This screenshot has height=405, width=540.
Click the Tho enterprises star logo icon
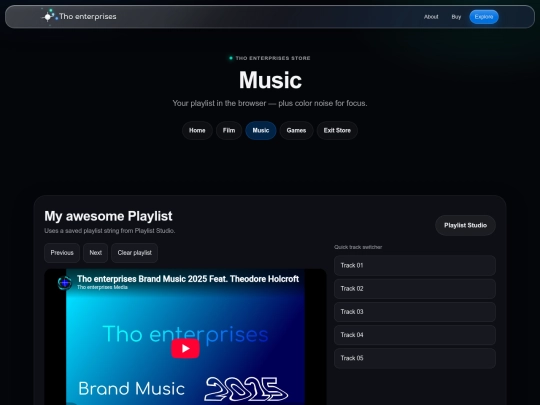tap(49, 16)
